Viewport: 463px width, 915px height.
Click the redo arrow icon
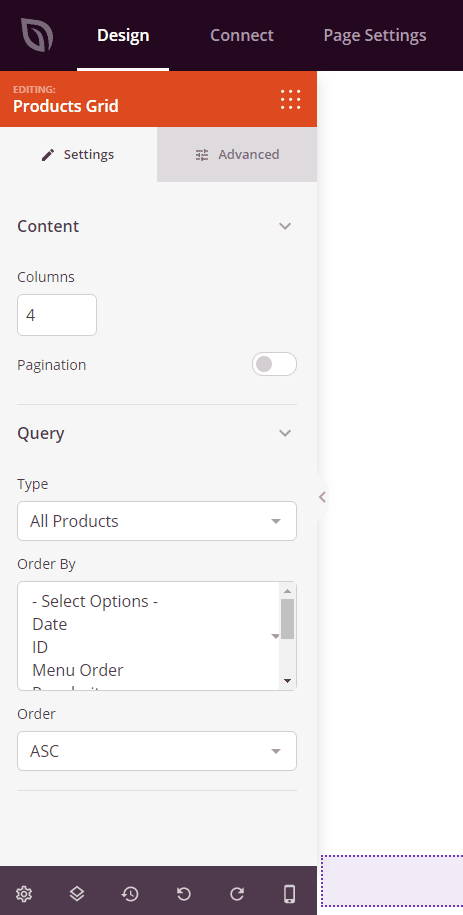(x=236, y=893)
